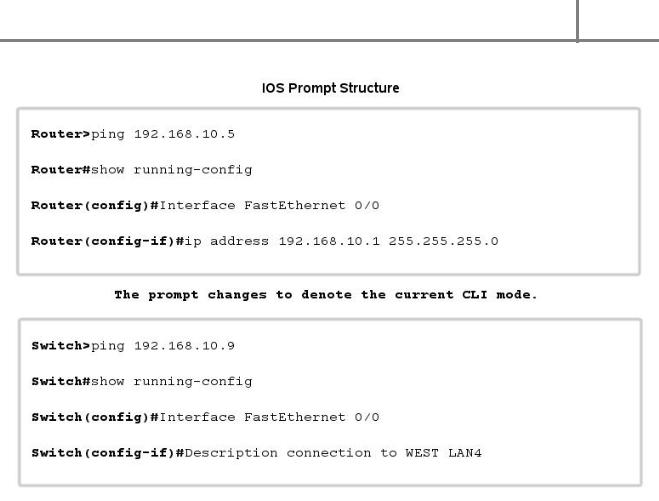Image resolution: width=659 pixels, height=501 pixels.
Task: Click the vertical divider at the top right
Action: click(x=578, y=20)
